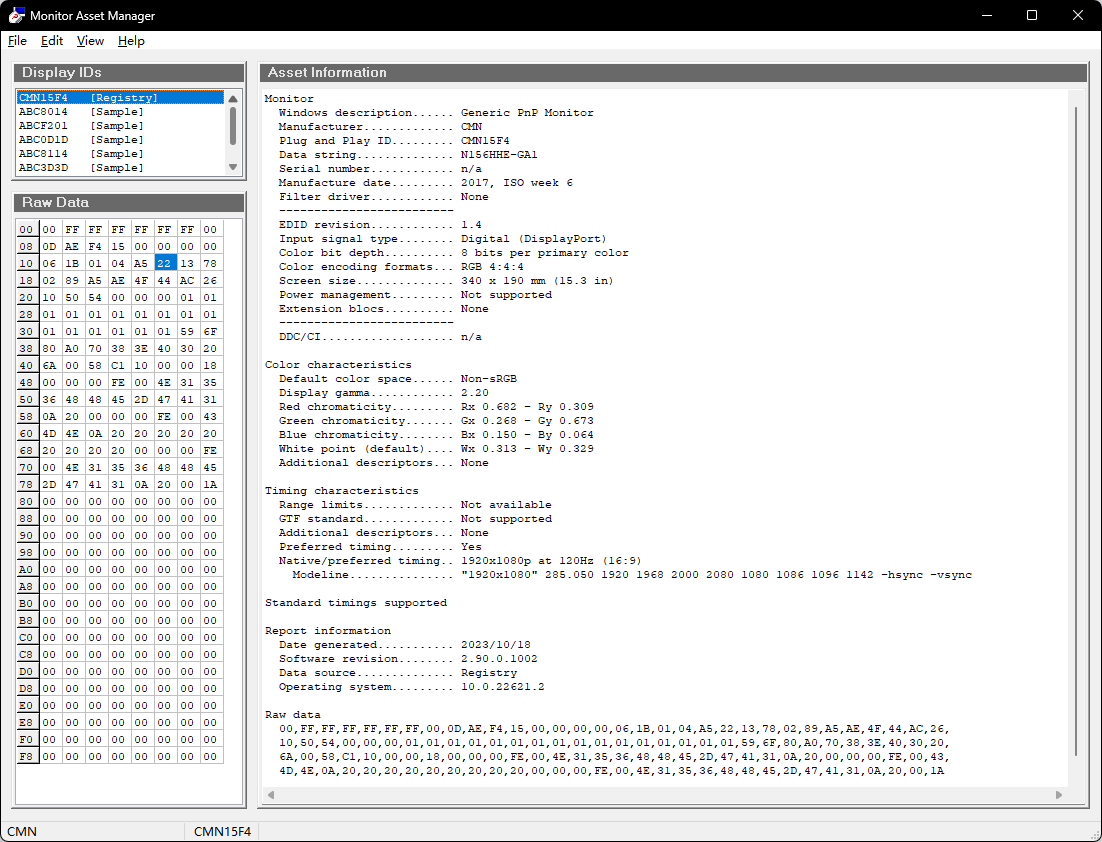Screen dimensions: 1102x842
Task: Select the ABCF201 [Sample] display ID
Action: point(120,126)
